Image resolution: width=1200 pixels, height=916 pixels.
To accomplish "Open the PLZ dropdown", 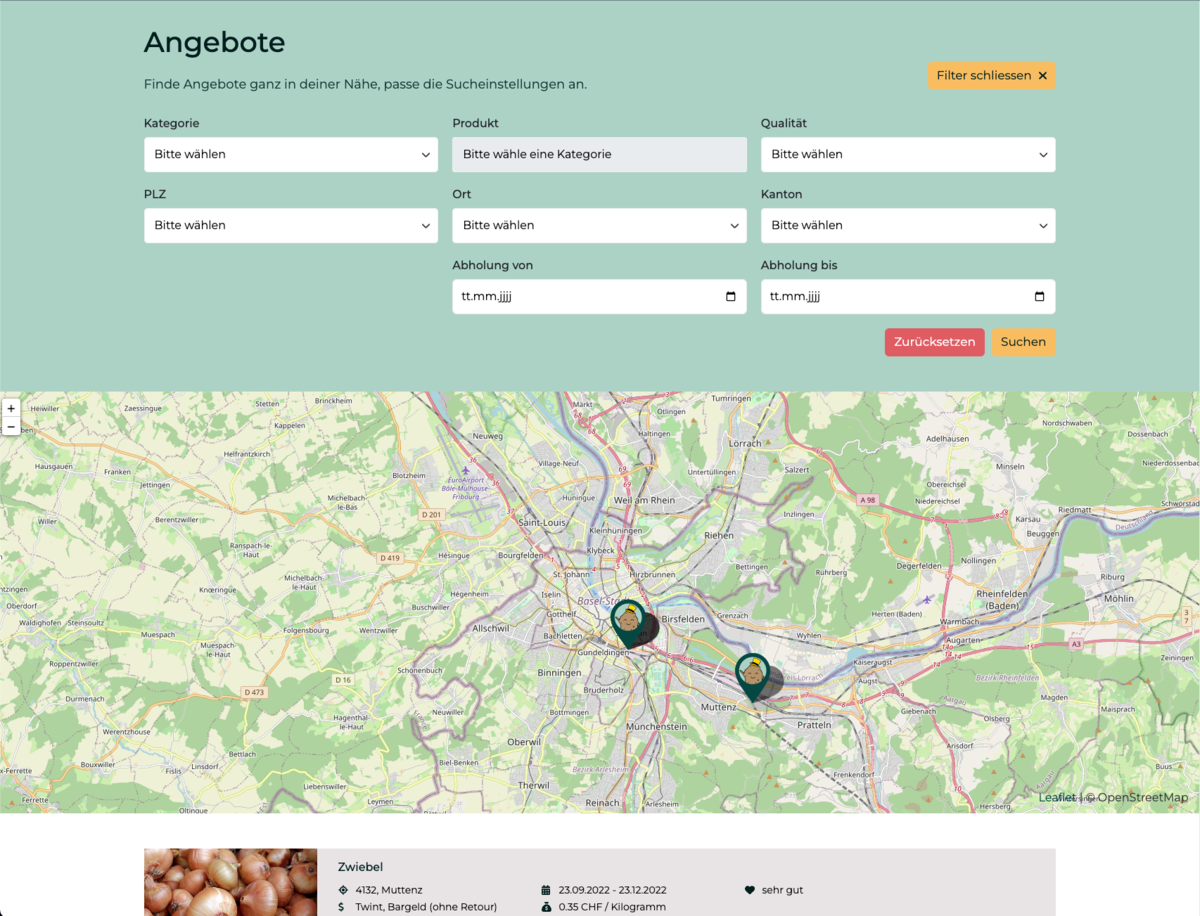I will [290, 226].
